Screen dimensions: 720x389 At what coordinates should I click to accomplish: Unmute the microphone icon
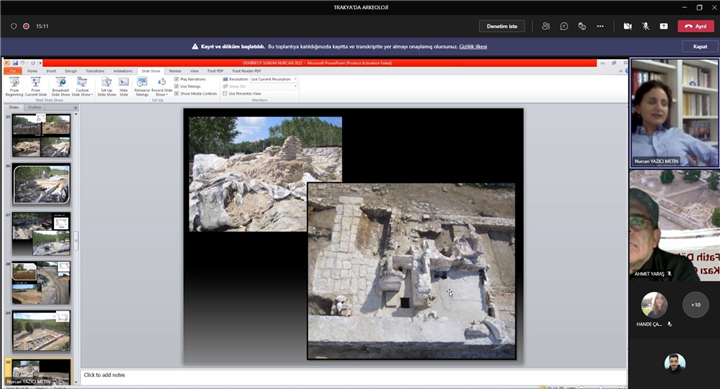pyautogui.click(x=646, y=26)
